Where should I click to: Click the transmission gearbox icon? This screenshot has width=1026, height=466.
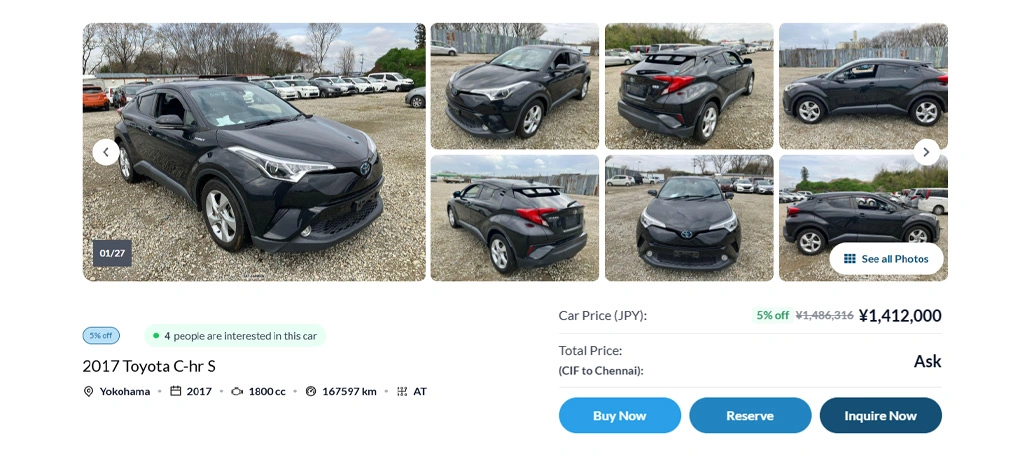tap(402, 391)
